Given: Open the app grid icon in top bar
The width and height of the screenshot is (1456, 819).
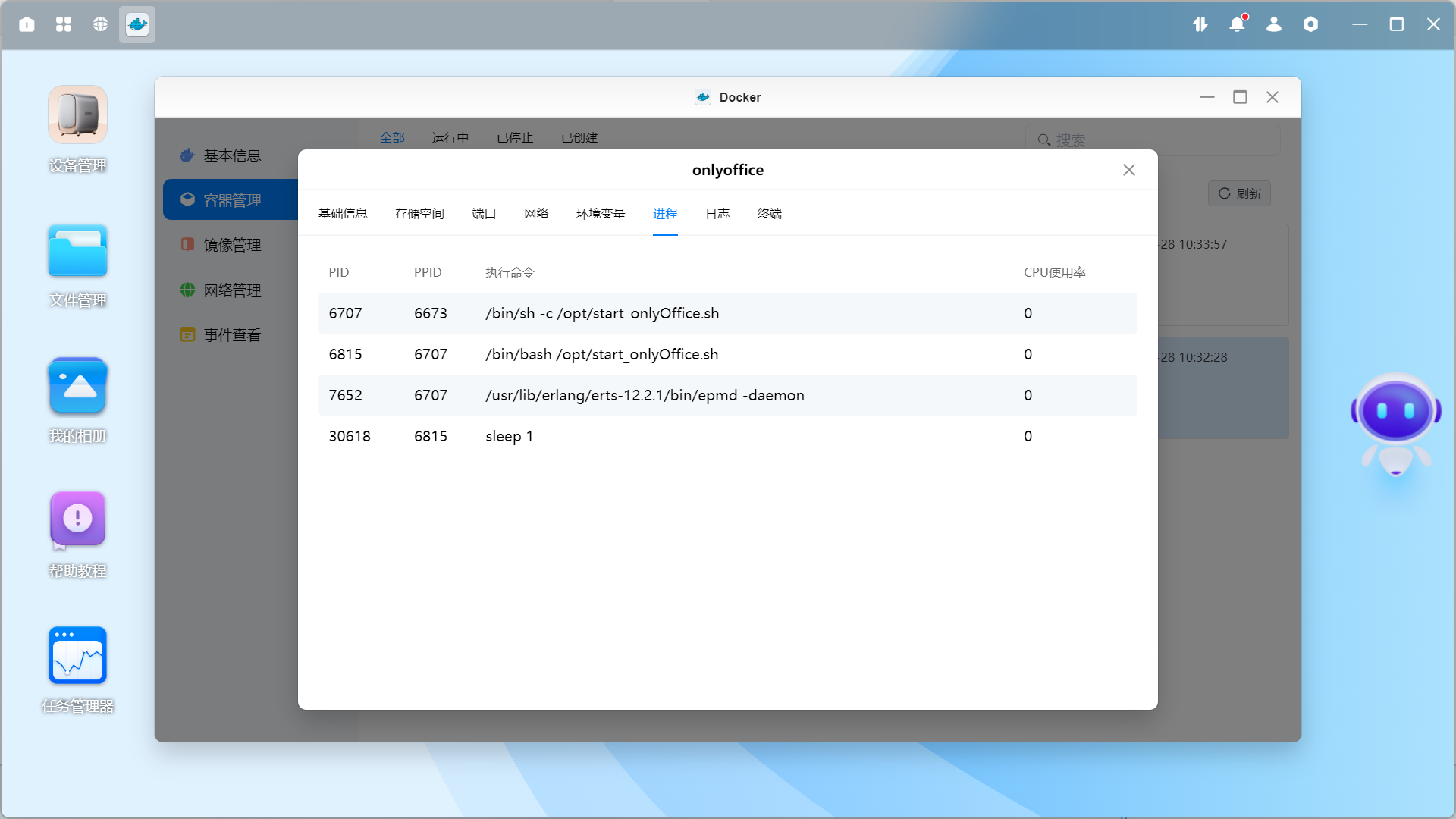Looking at the screenshot, I should pos(64,24).
